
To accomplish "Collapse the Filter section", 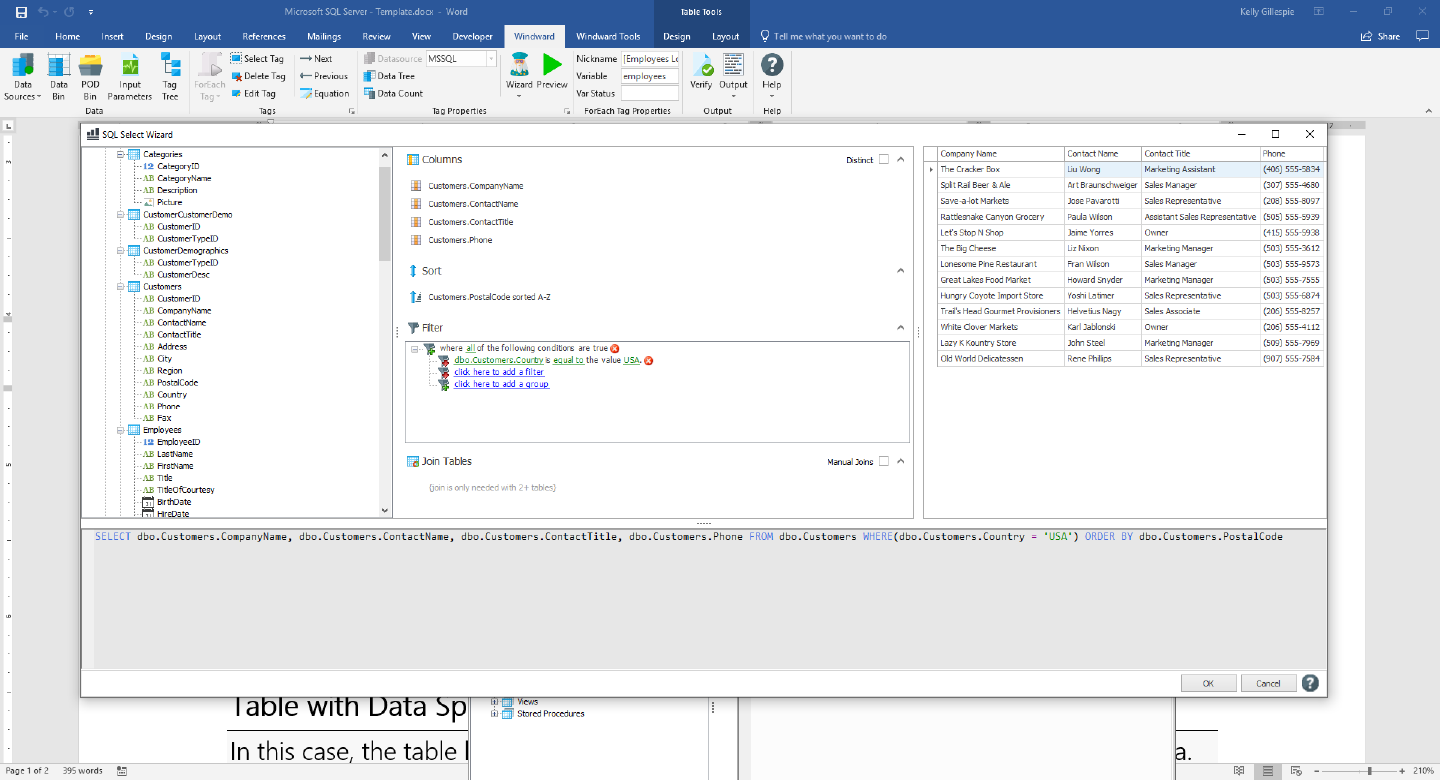I will point(900,327).
